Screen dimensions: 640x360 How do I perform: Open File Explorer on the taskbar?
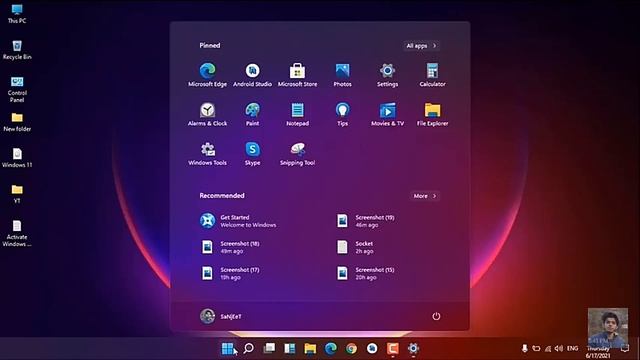point(310,348)
